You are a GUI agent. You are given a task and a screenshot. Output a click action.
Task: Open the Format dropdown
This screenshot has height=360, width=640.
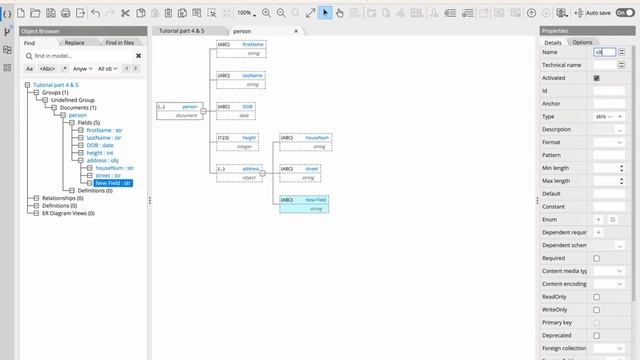pyautogui.click(x=609, y=142)
